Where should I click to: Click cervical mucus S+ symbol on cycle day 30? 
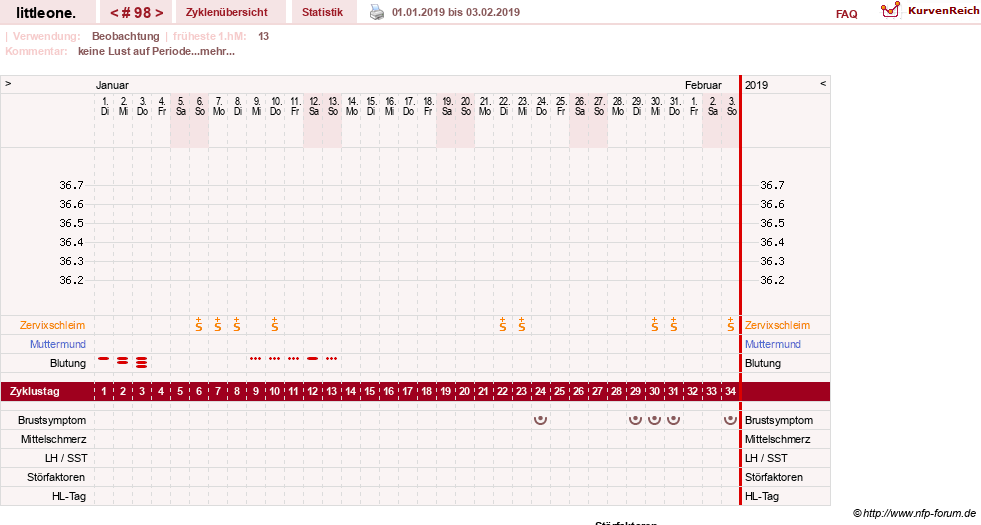pyautogui.click(x=654, y=324)
